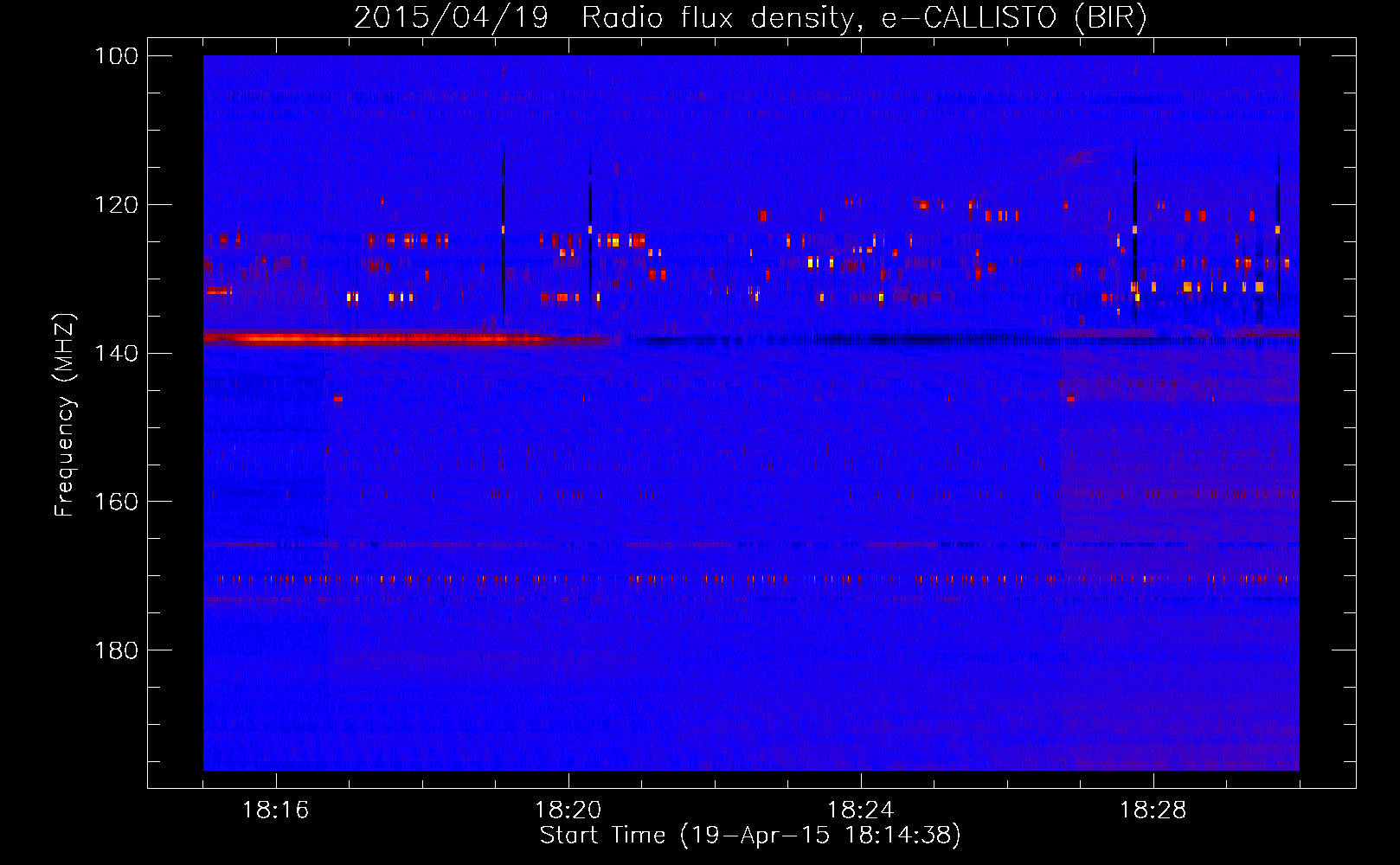Click the 120 frequency tick label
The width and height of the screenshot is (1400, 865).
[117, 205]
